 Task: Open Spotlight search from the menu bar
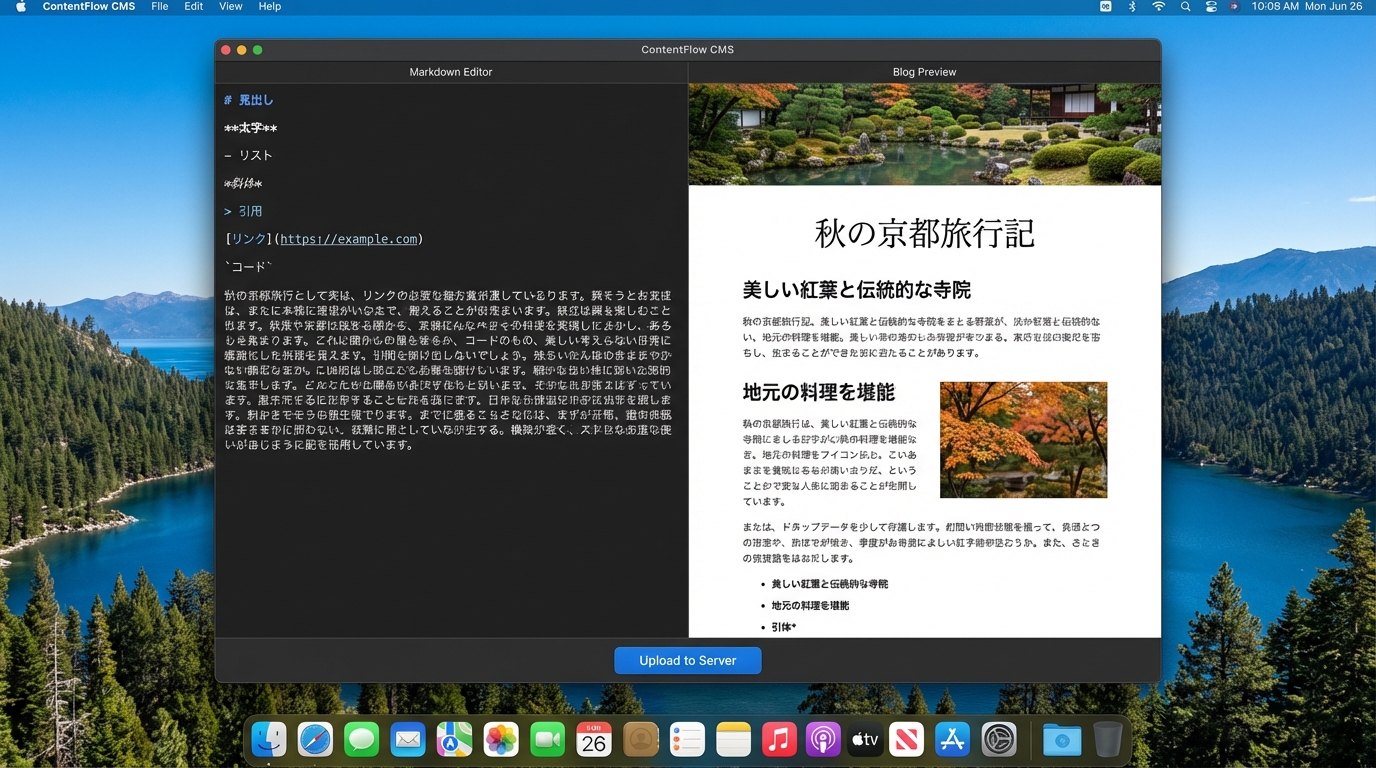click(1185, 6)
